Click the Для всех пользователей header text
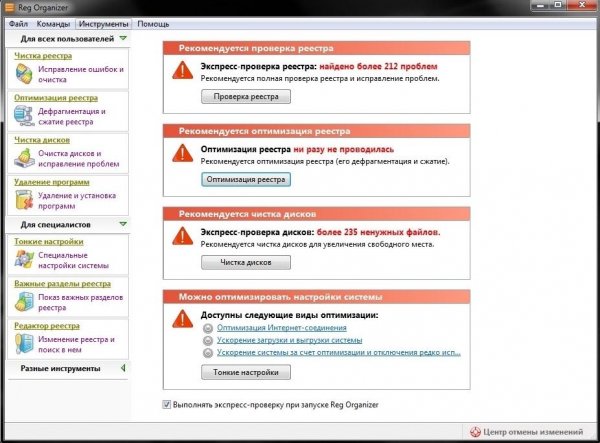The image size is (600, 443). pos(67,39)
